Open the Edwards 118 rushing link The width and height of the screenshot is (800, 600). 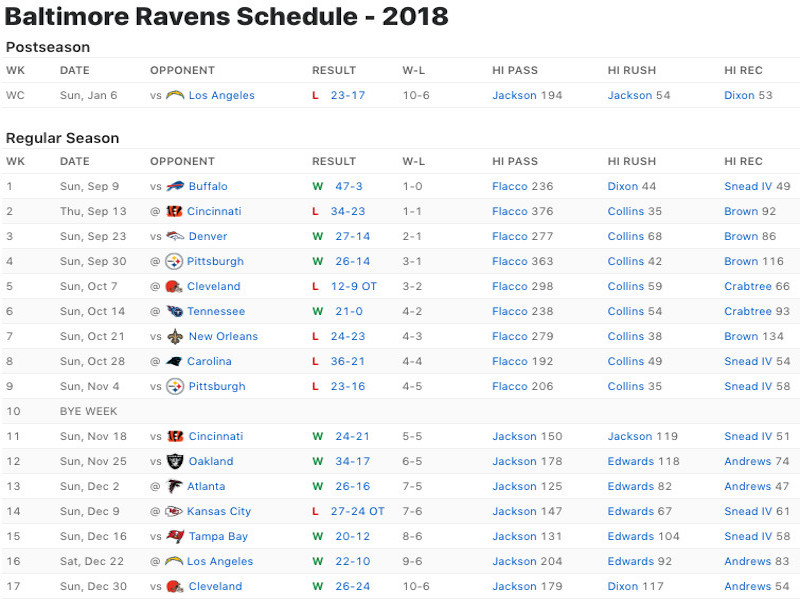(643, 461)
